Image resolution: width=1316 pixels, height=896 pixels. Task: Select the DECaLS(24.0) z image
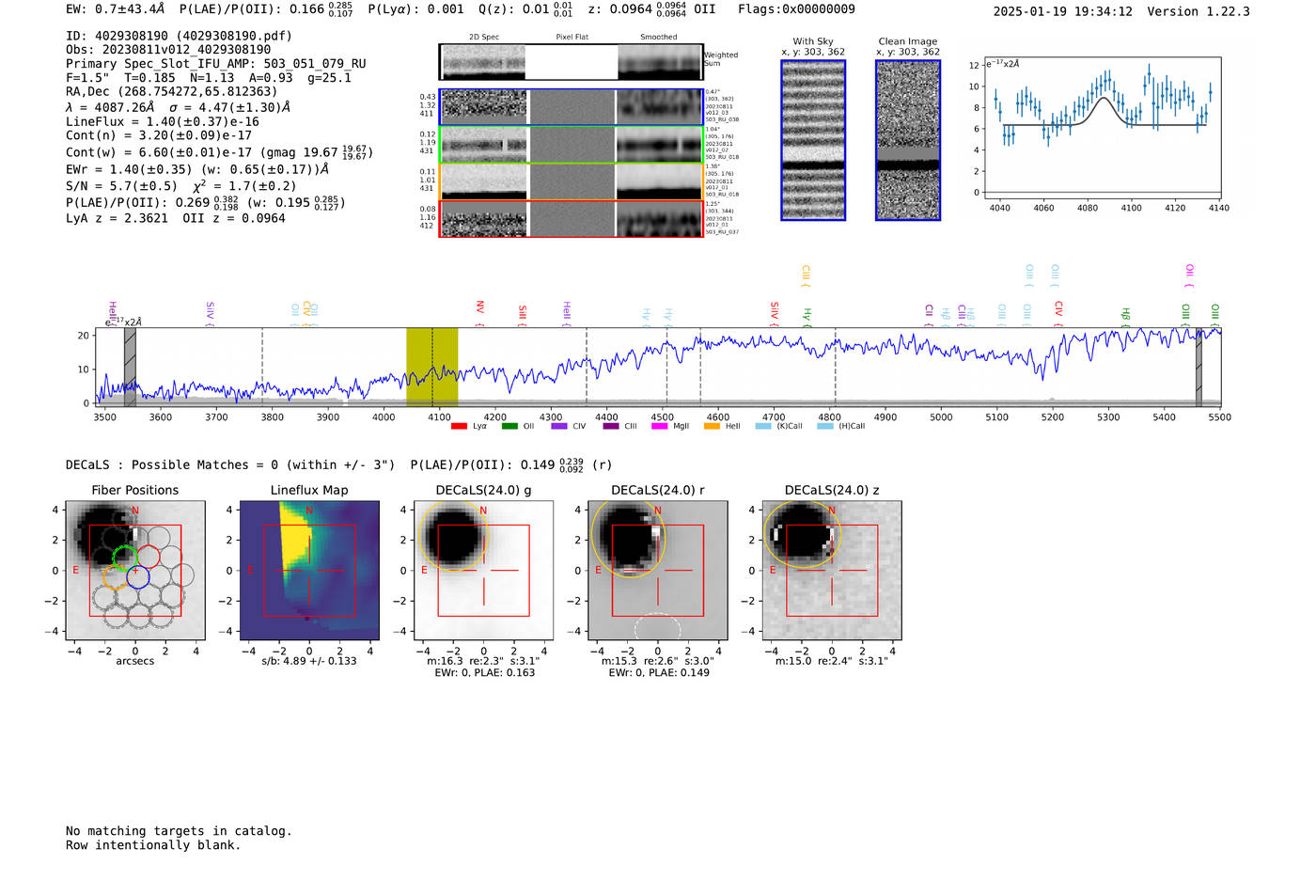click(832, 570)
